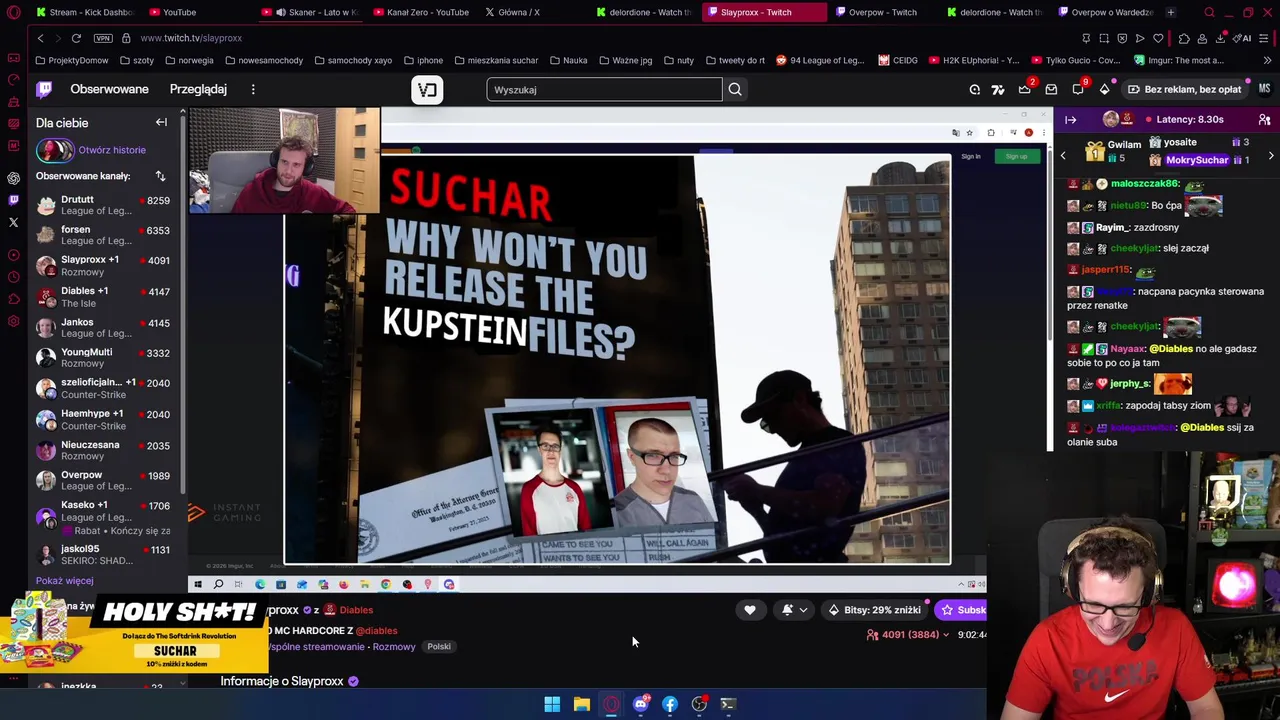Screen dimensions: 1280x720
Task: Sort followed channels with the arrows icon
Action: click(x=160, y=176)
